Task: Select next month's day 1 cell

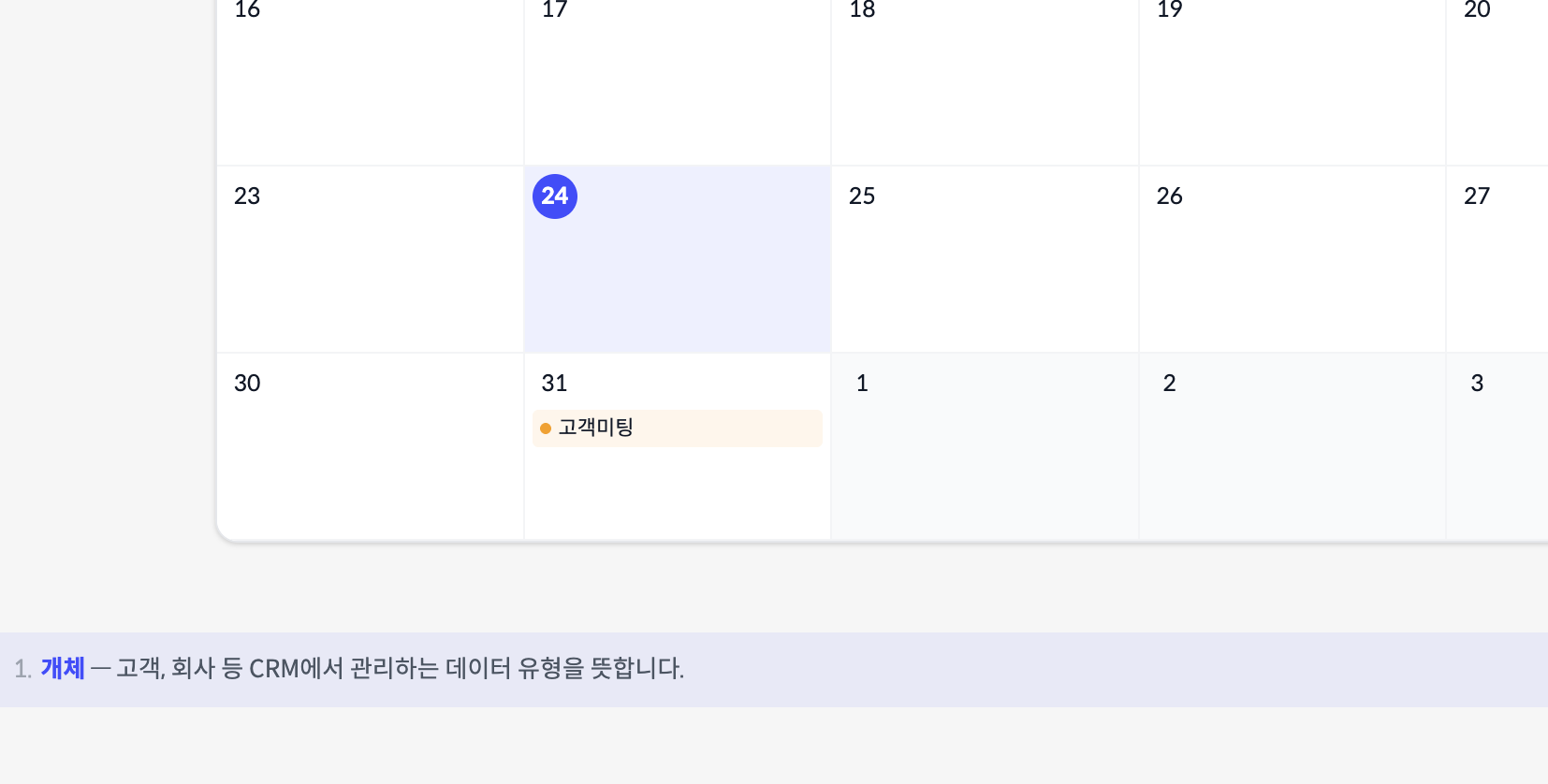Action: (985, 446)
